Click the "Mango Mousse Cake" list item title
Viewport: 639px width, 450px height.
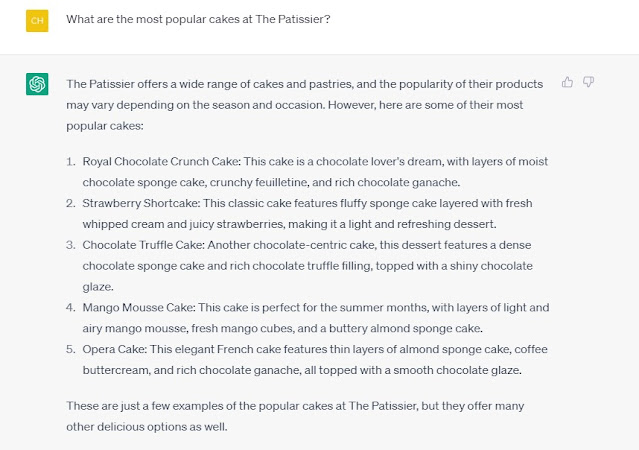(138, 307)
